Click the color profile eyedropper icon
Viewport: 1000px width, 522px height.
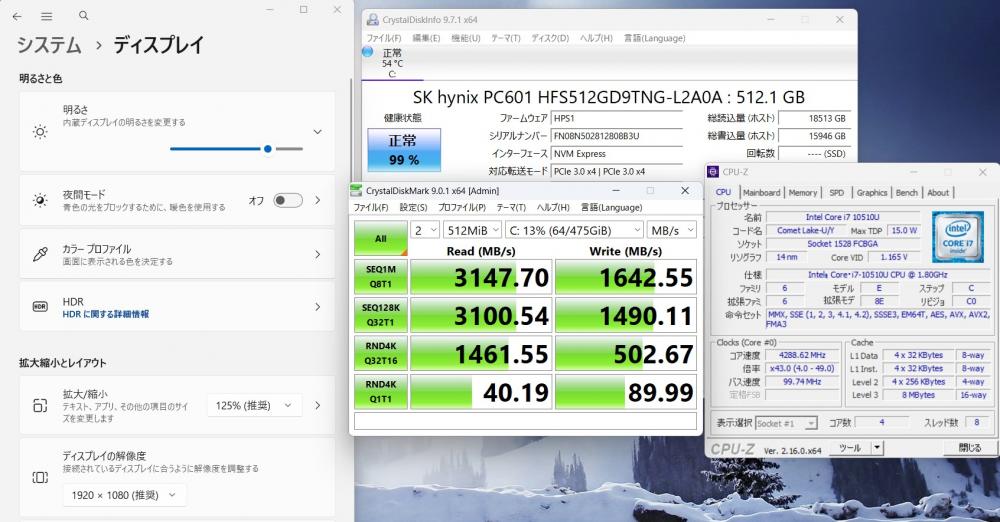point(40,254)
